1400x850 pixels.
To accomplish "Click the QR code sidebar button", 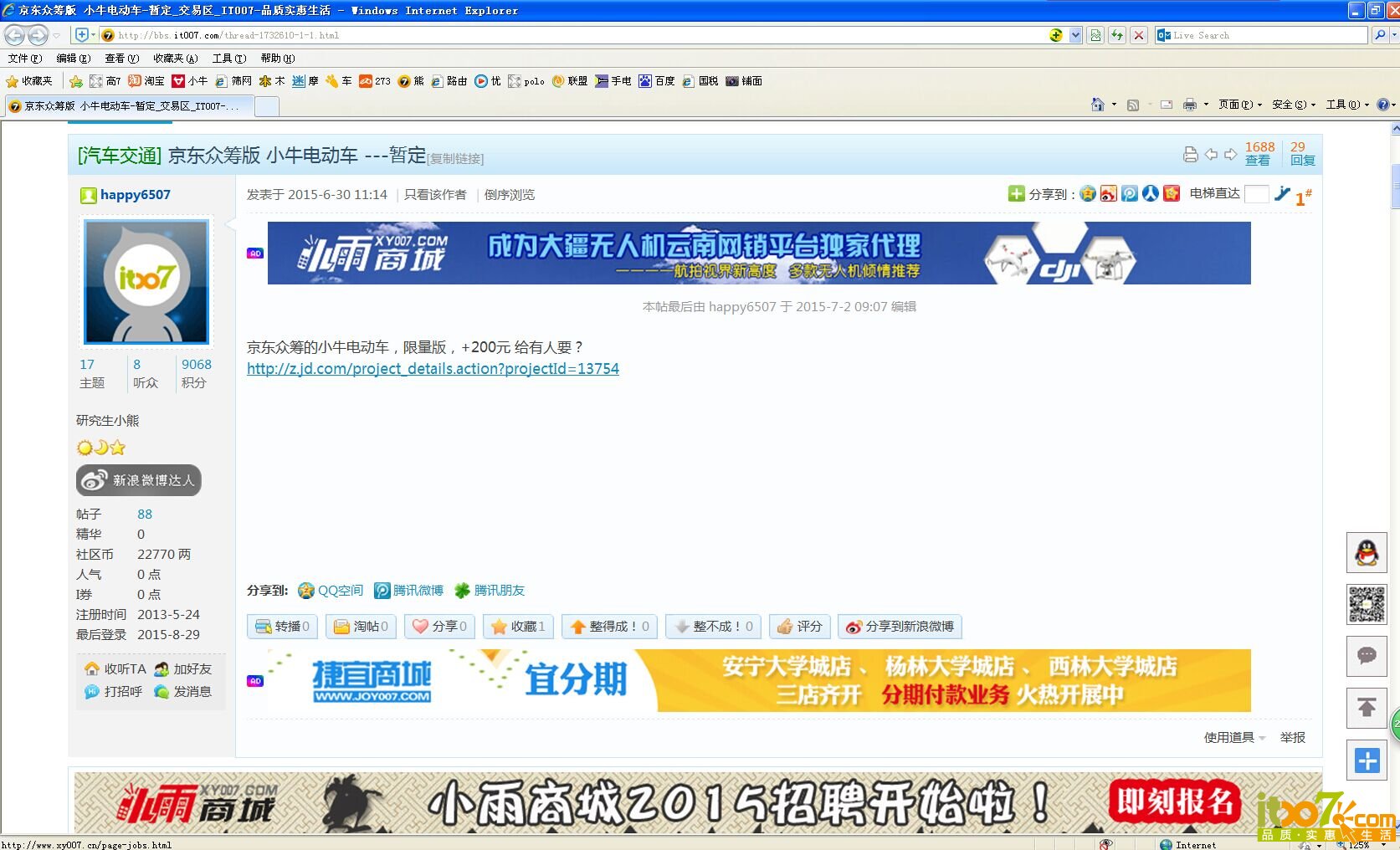I will pos(1367,604).
